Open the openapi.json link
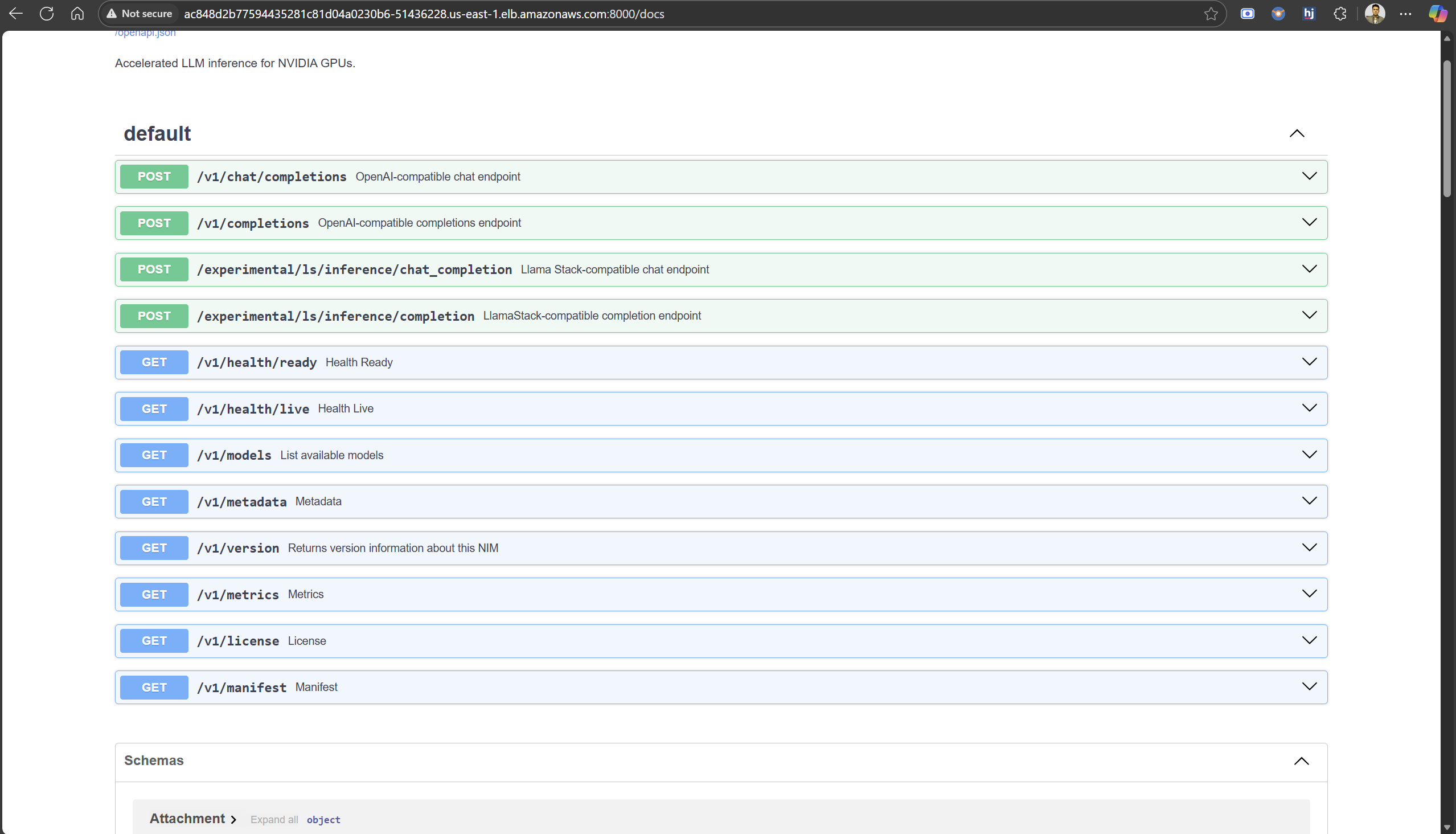The image size is (1456, 834). point(145,33)
